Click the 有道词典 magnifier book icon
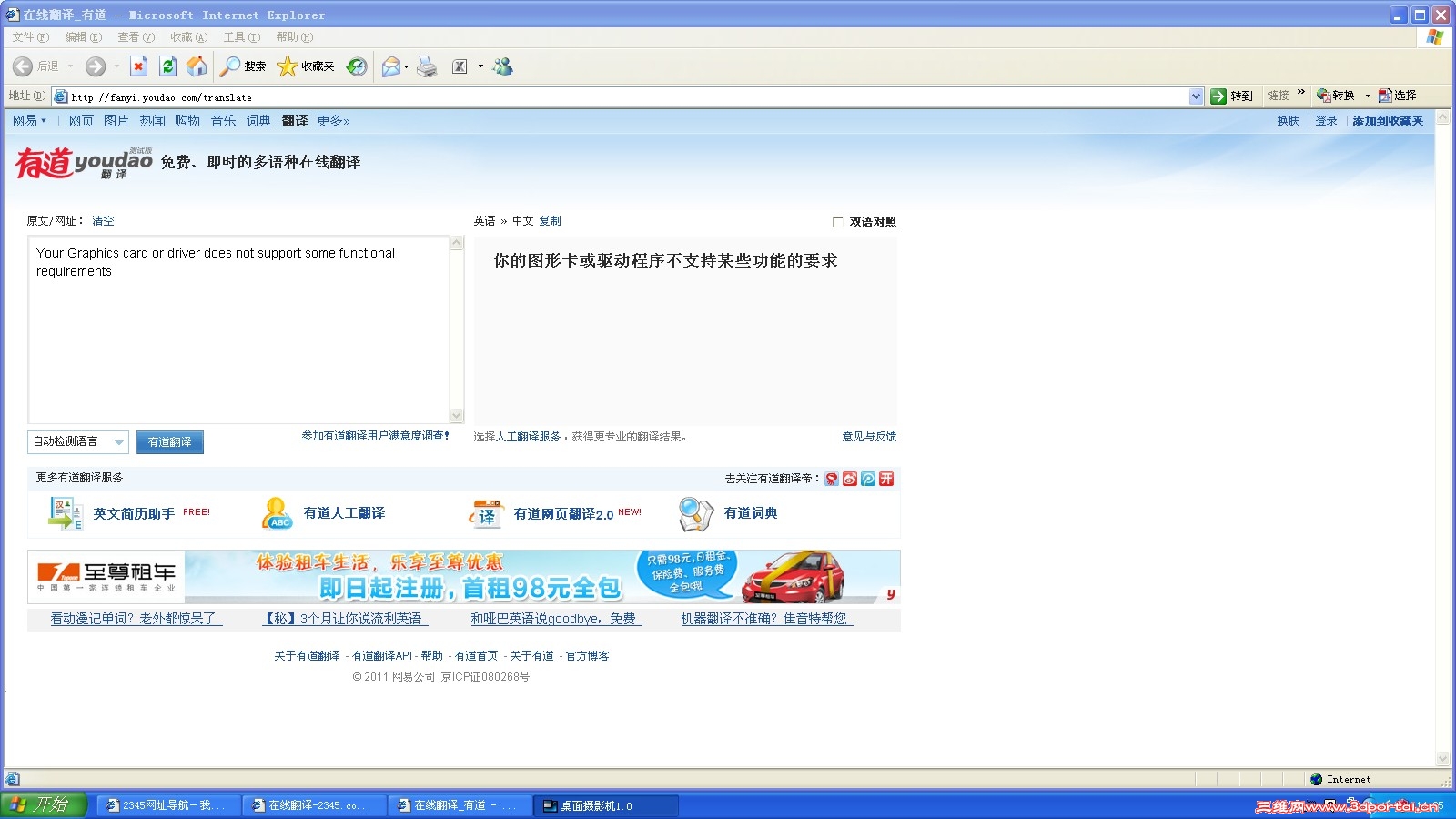 [x=696, y=514]
